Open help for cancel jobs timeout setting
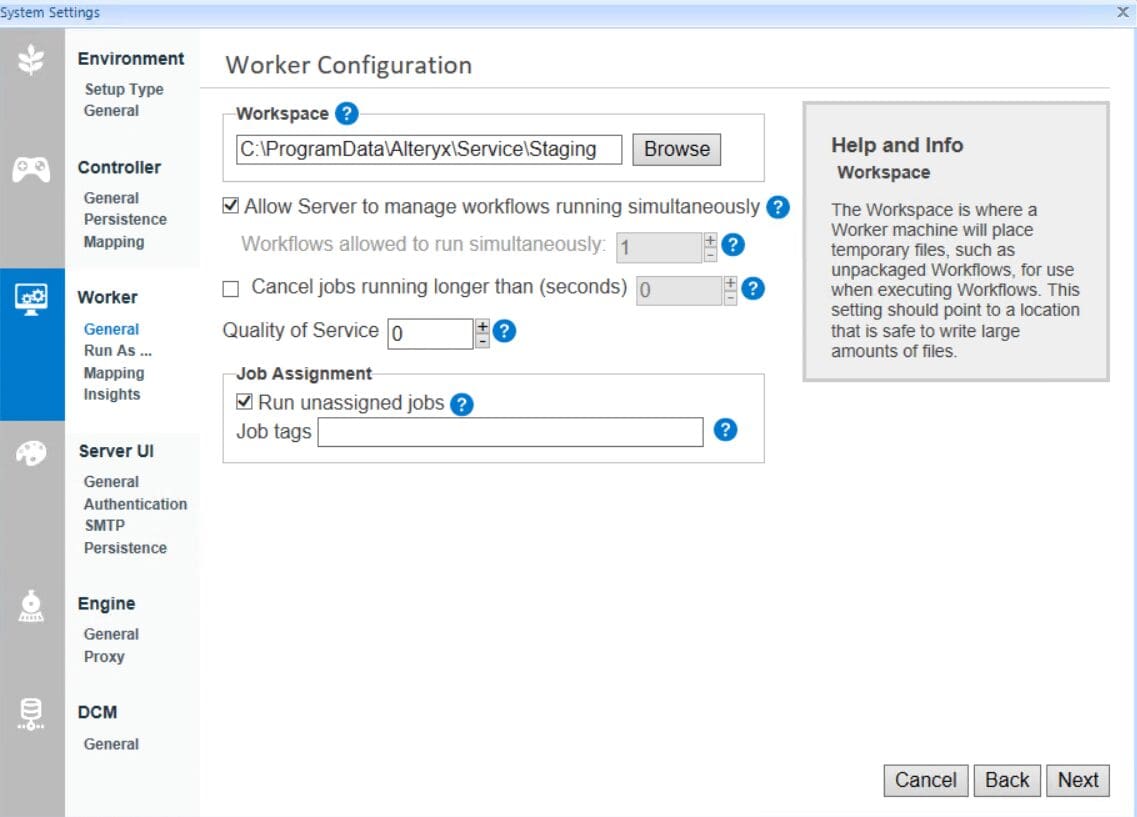 (752, 289)
